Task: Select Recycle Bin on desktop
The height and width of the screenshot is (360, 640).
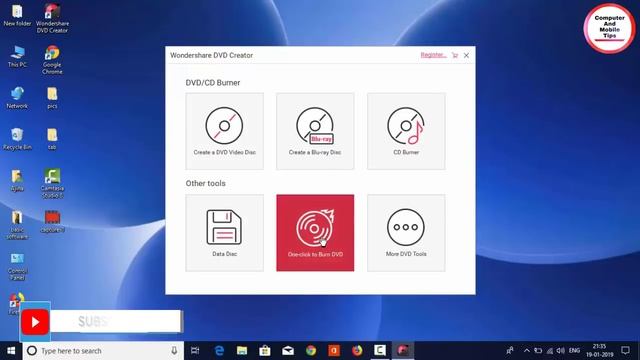Action: (x=17, y=139)
